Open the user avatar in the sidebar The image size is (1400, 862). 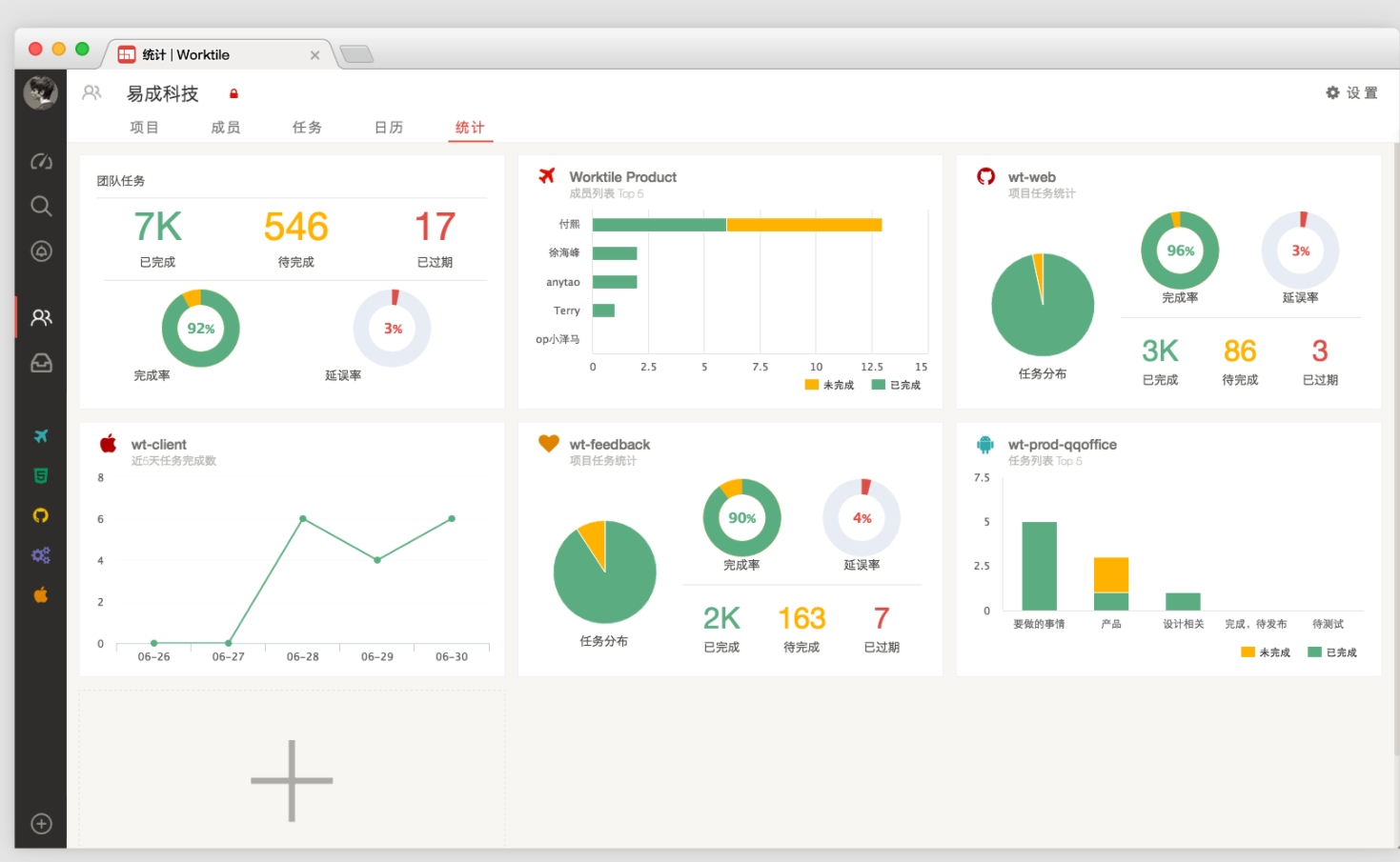pos(40,92)
